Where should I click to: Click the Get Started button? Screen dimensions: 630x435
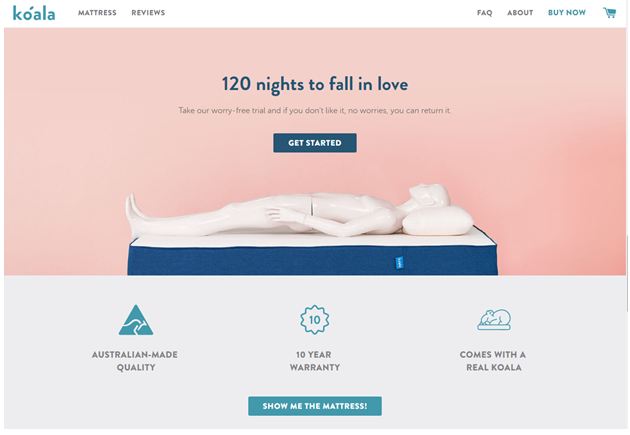pos(315,143)
